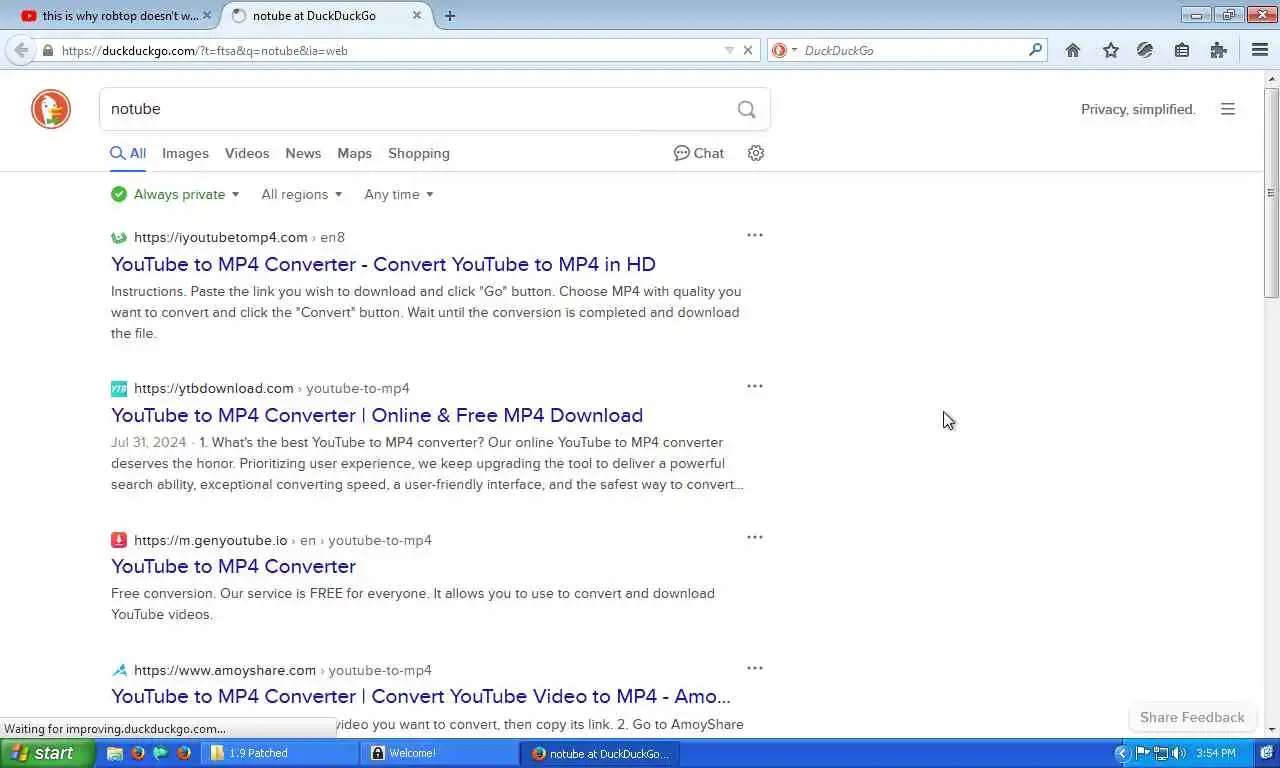This screenshot has height=768, width=1280.
Task: Open the add-ons puzzle piece icon
Action: [1218, 50]
